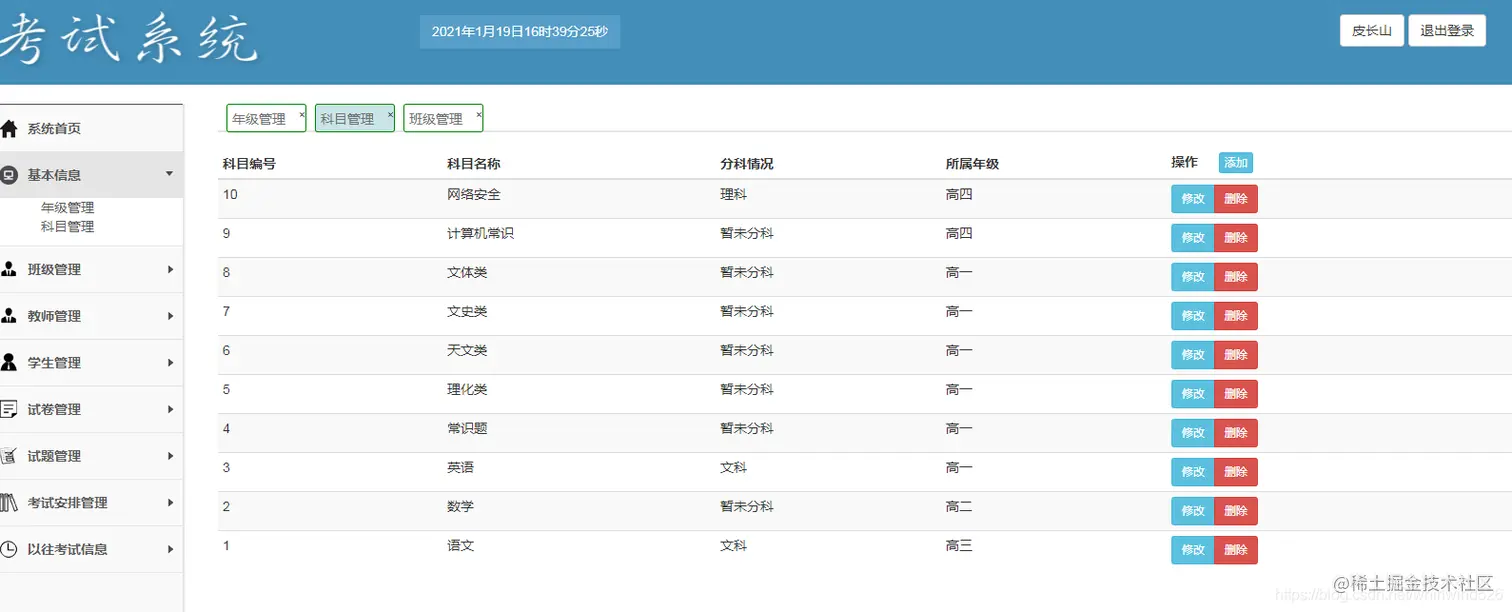This screenshot has width=1512, height=612.
Task: Click 删除 for 常识题
Action: [x=1236, y=433]
